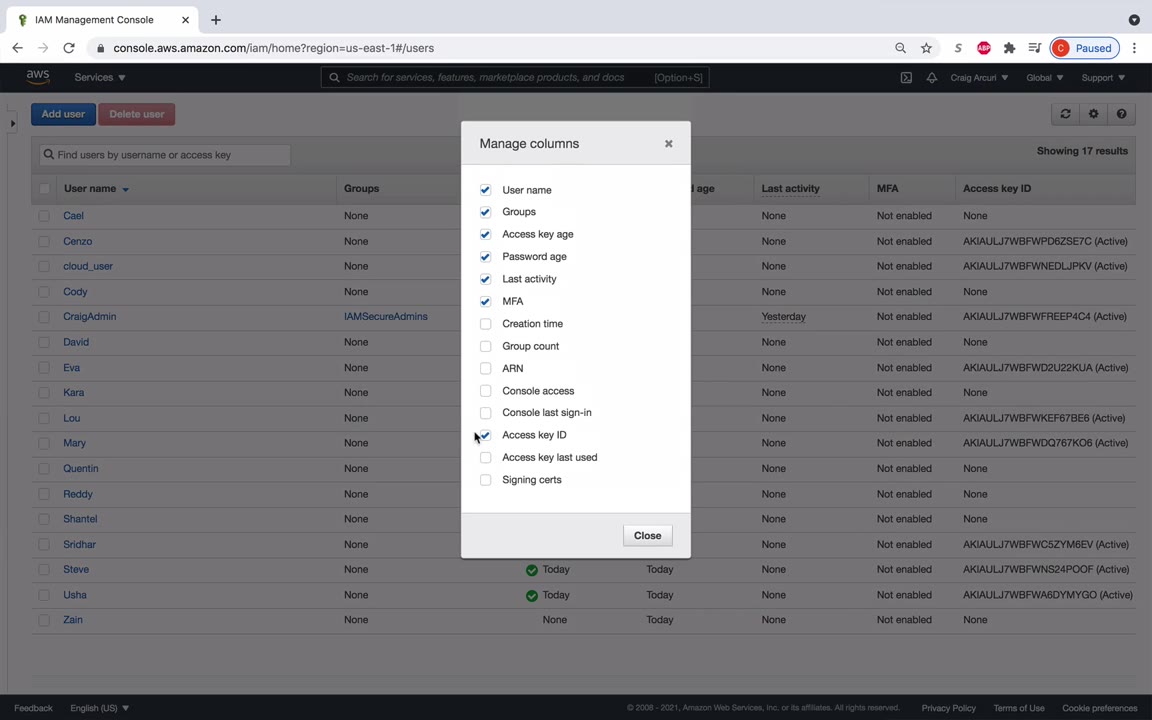Enable the Group count column checkbox
Image resolution: width=1152 pixels, height=720 pixels.
point(486,346)
